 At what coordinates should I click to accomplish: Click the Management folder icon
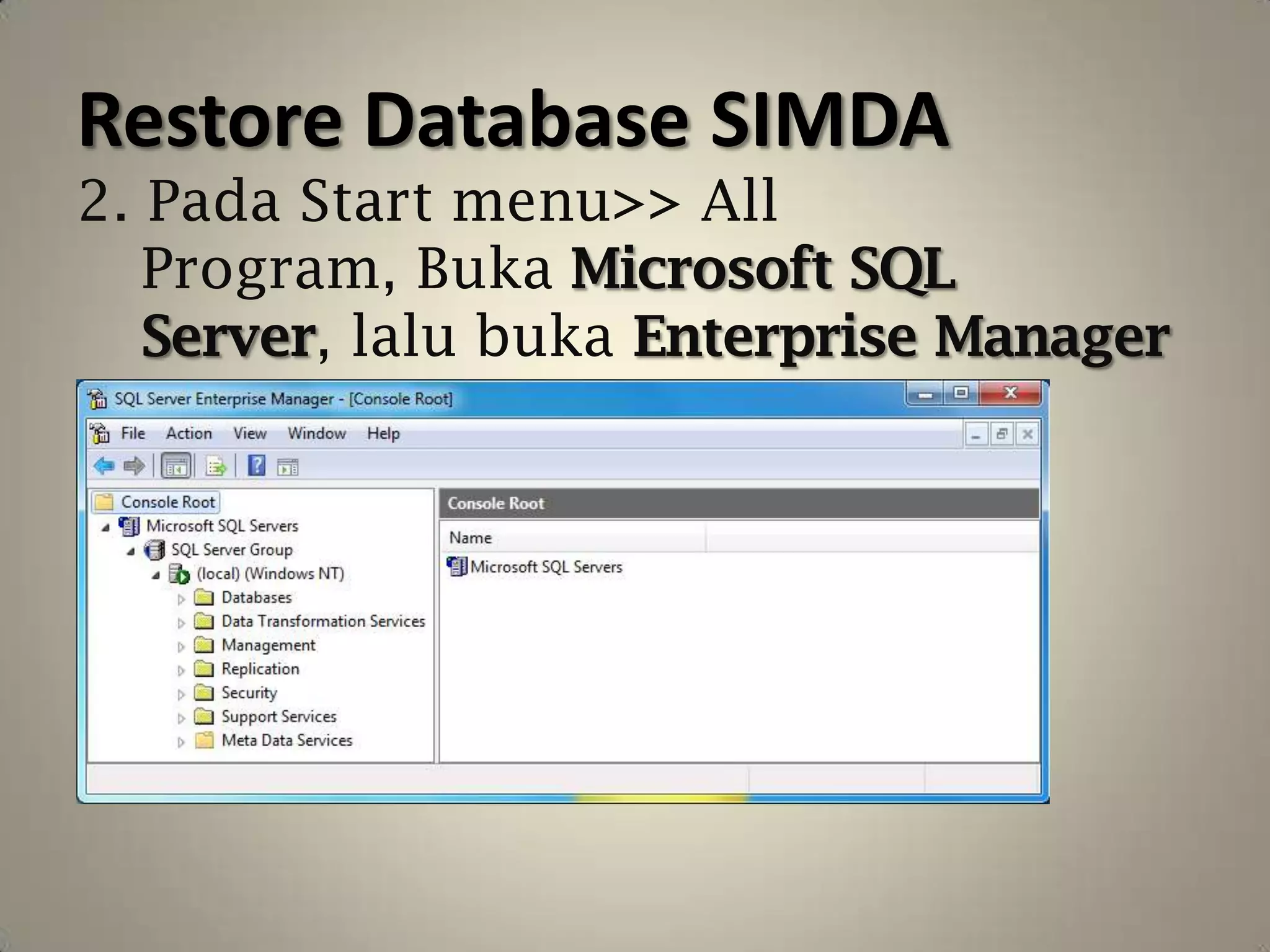204,645
